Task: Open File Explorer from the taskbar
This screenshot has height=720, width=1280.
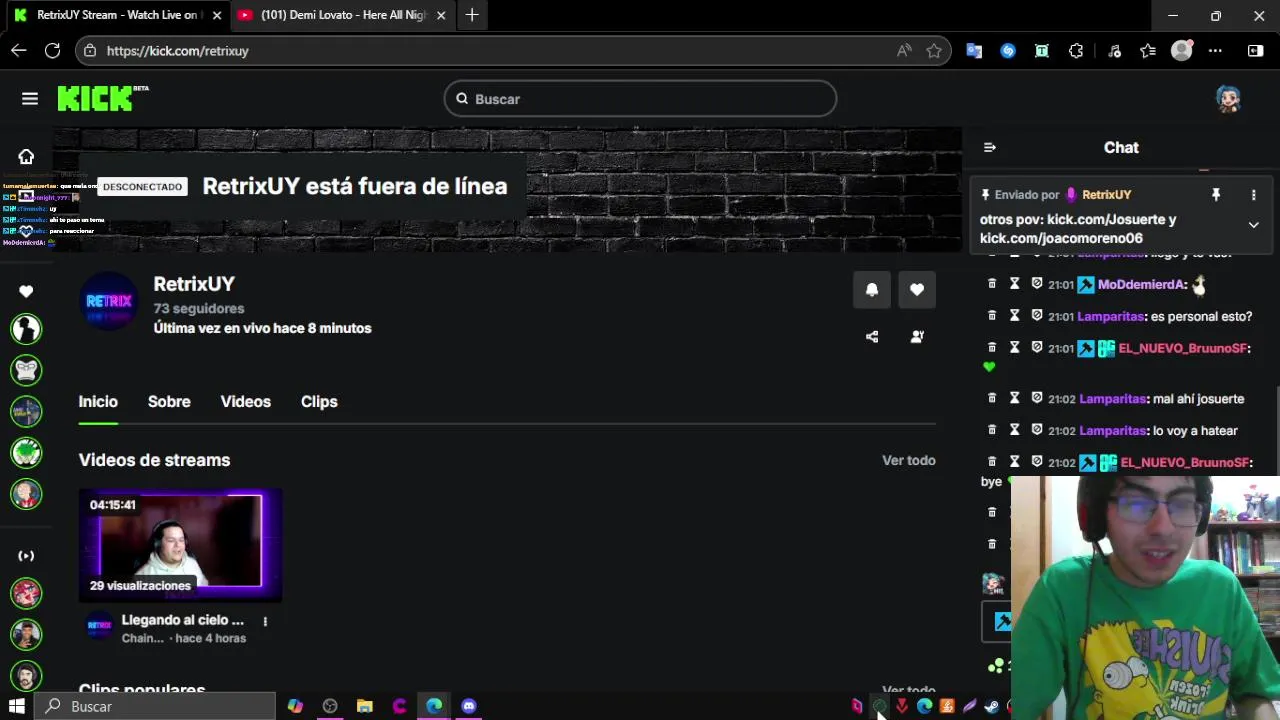Action: pos(365,706)
